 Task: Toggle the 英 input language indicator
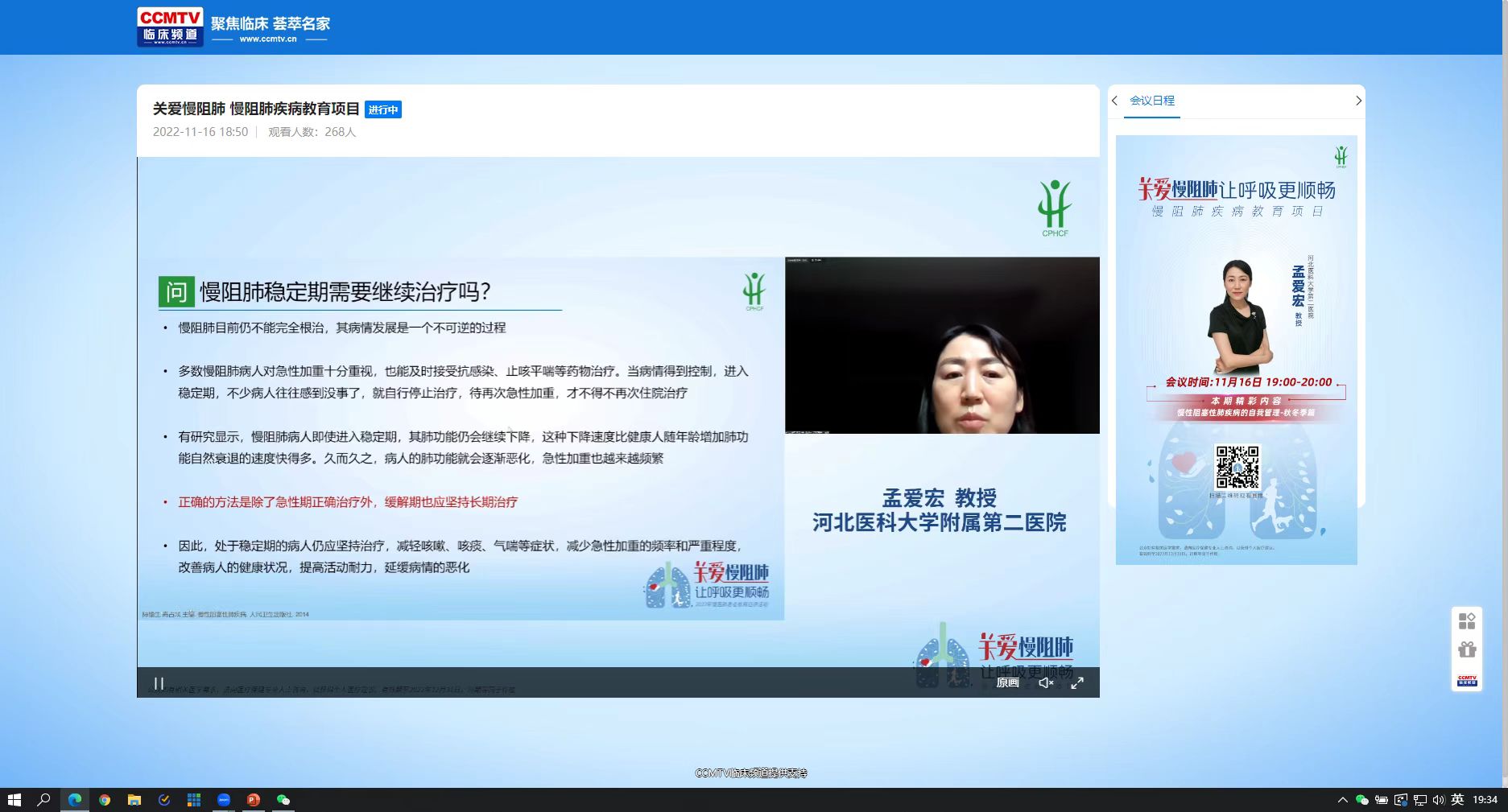[1457, 800]
